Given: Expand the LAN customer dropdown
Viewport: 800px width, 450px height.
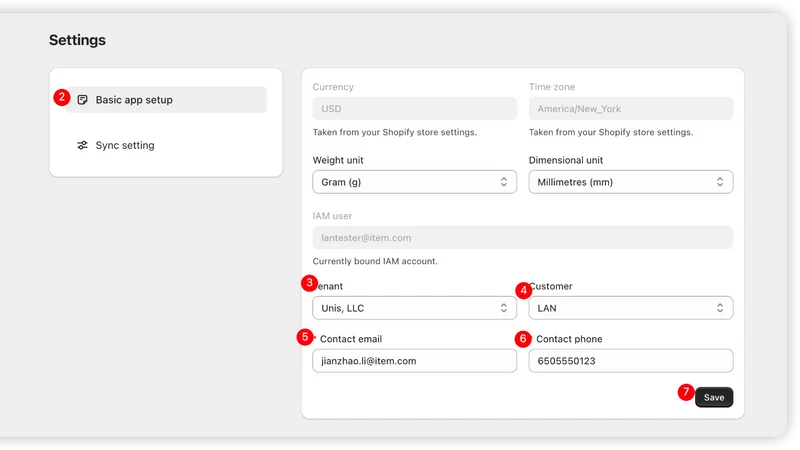Looking at the screenshot, I should coord(631,308).
